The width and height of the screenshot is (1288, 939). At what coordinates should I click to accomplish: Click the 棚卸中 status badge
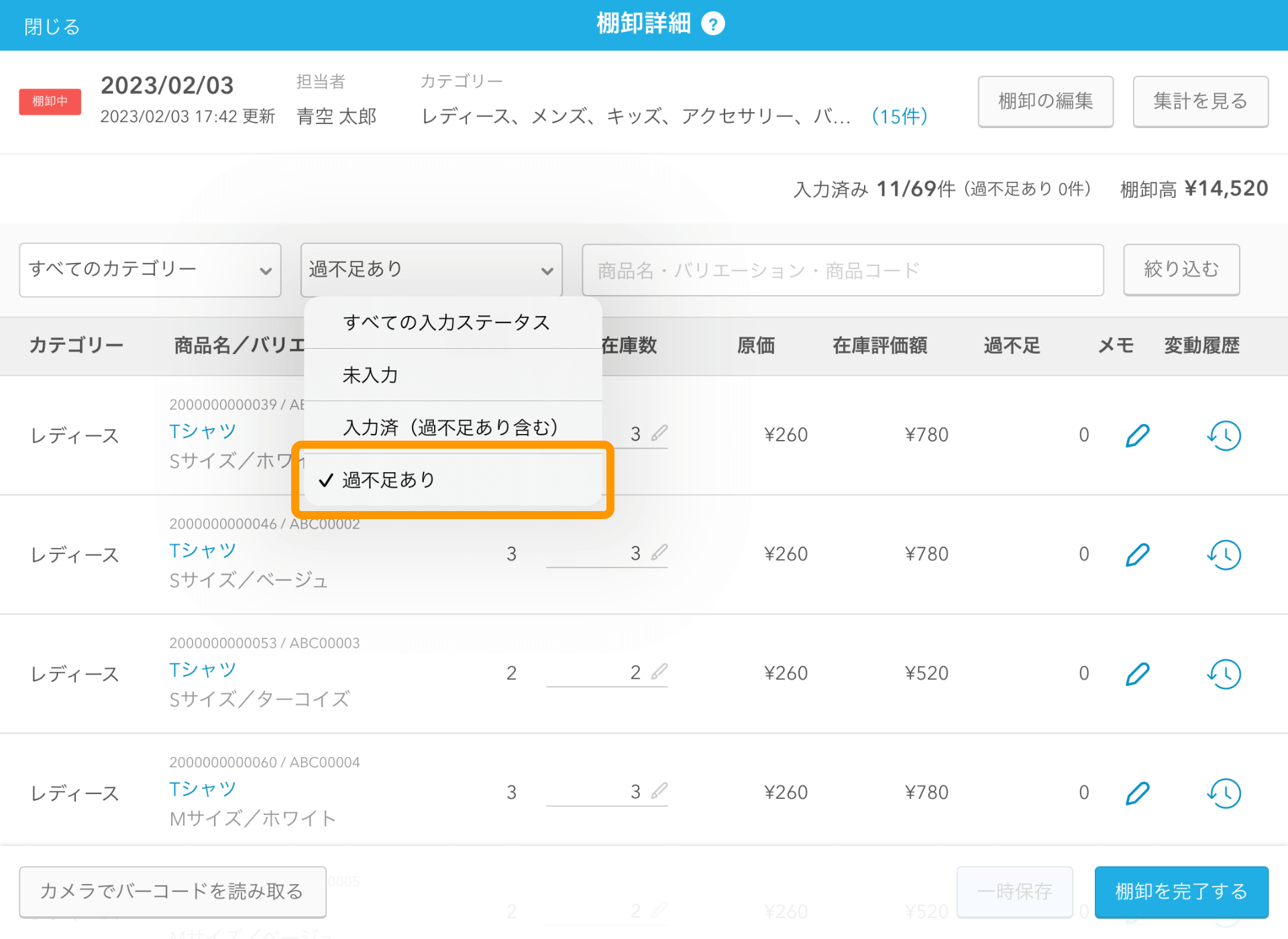tap(50, 102)
